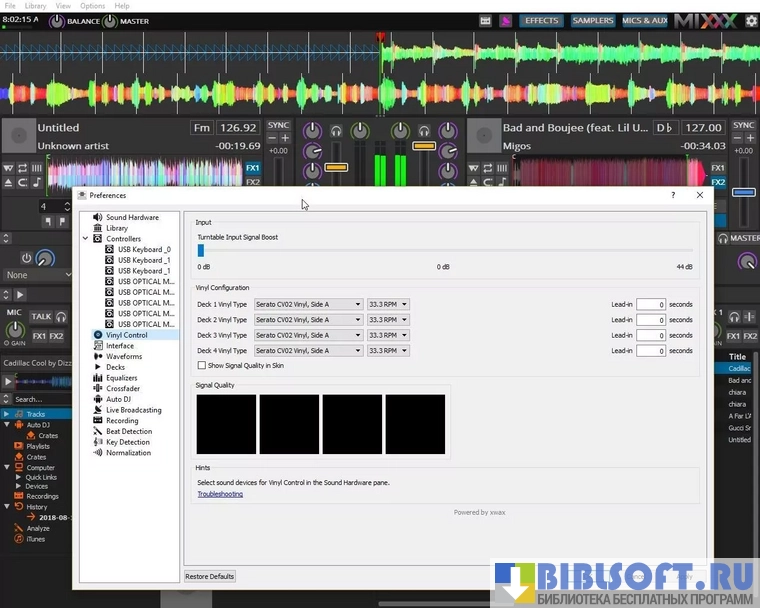Click the Restore Defaults button
Image resolution: width=760 pixels, height=608 pixels.
(x=210, y=576)
